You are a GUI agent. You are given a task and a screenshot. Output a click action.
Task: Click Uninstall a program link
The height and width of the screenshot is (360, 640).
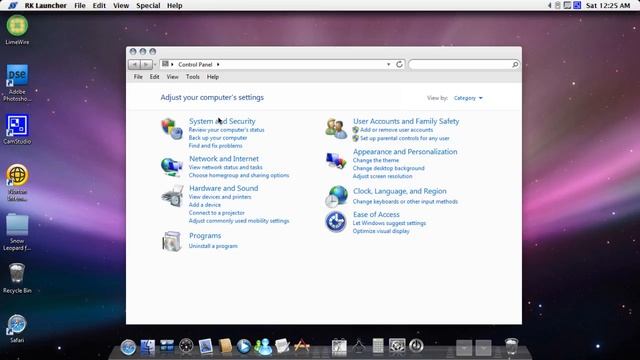click(213, 246)
